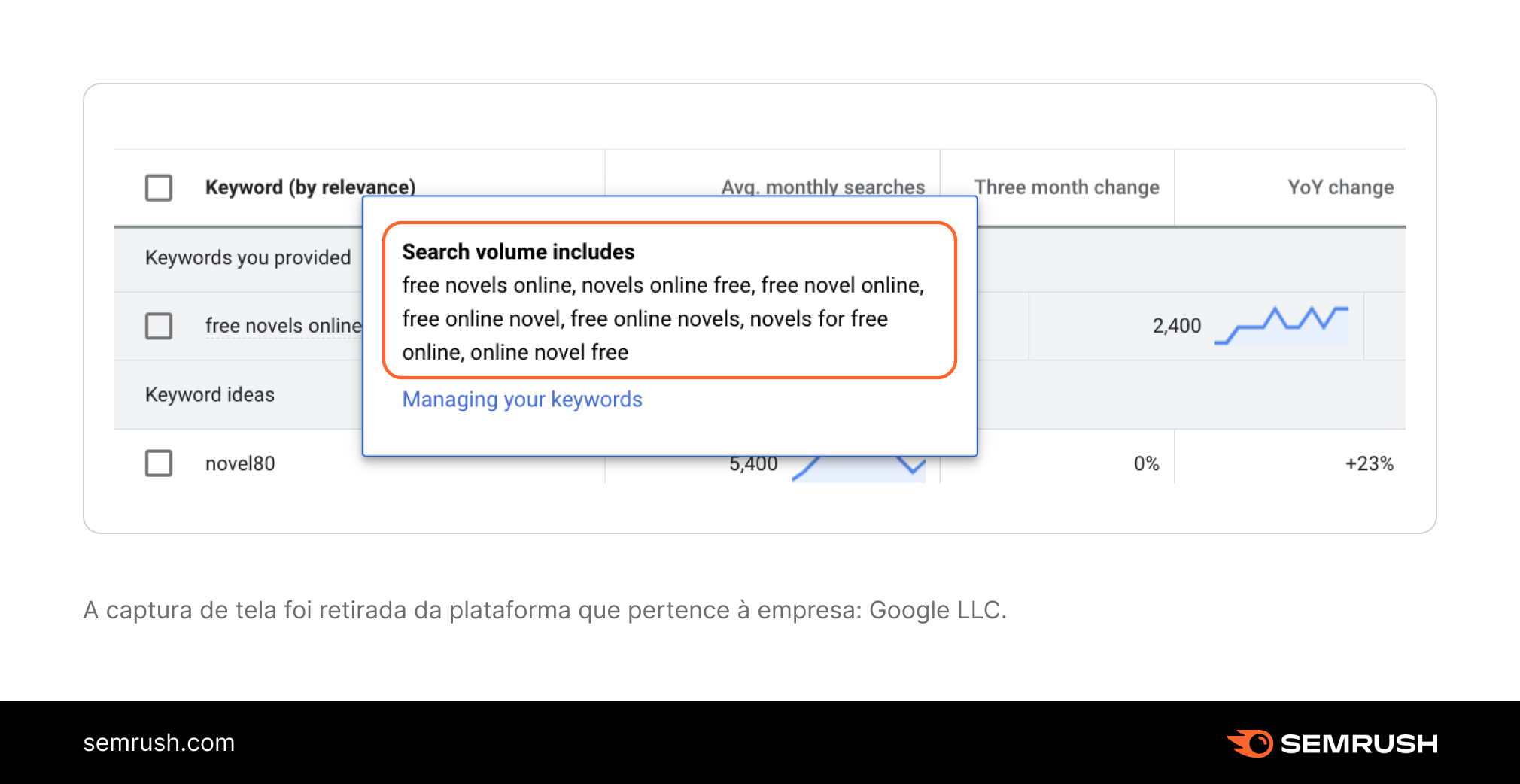Click the Semrush flame icon
1520x784 pixels.
point(1251,743)
